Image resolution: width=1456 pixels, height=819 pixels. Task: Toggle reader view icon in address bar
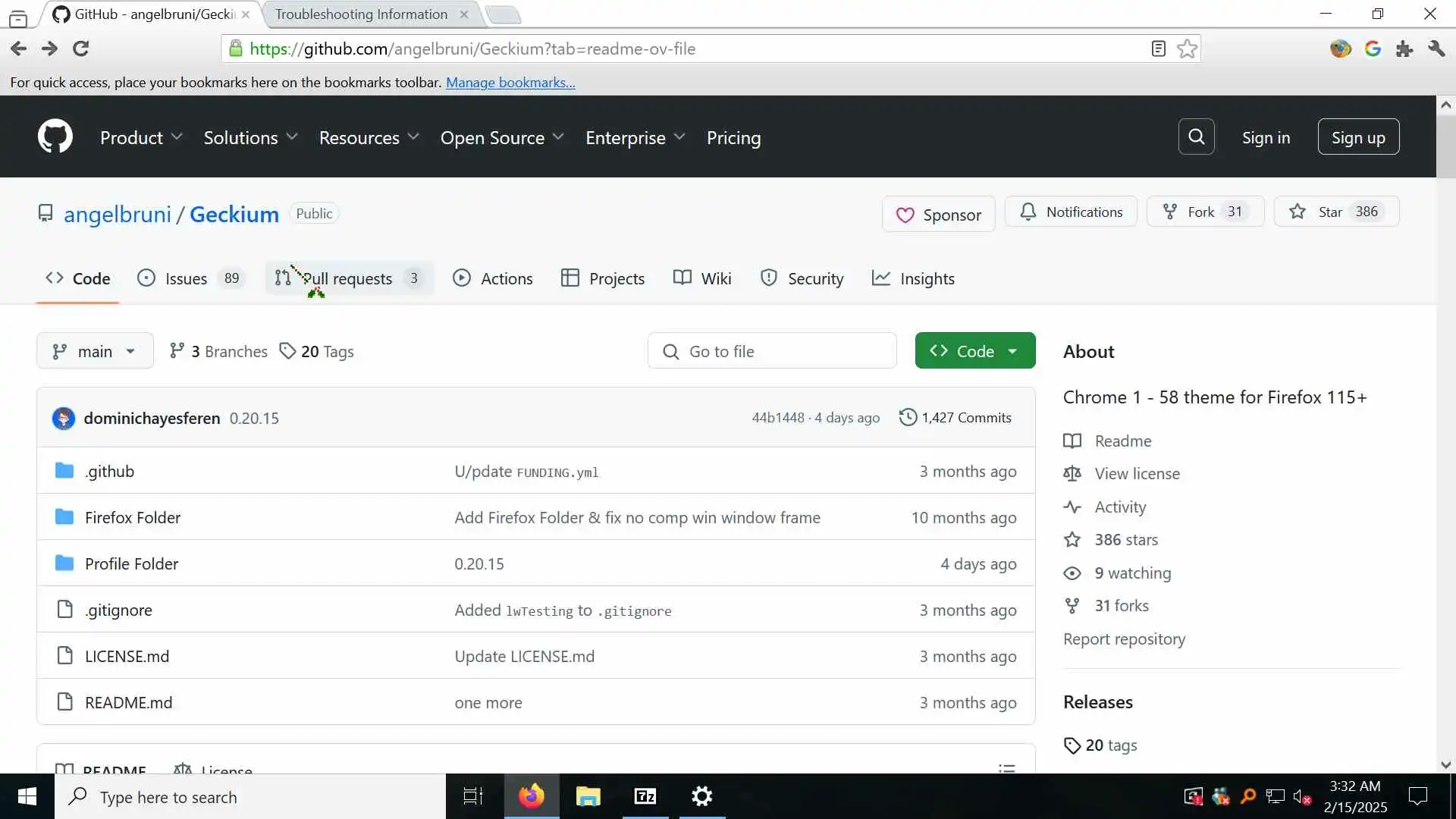pyautogui.click(x=1158, y=49)
